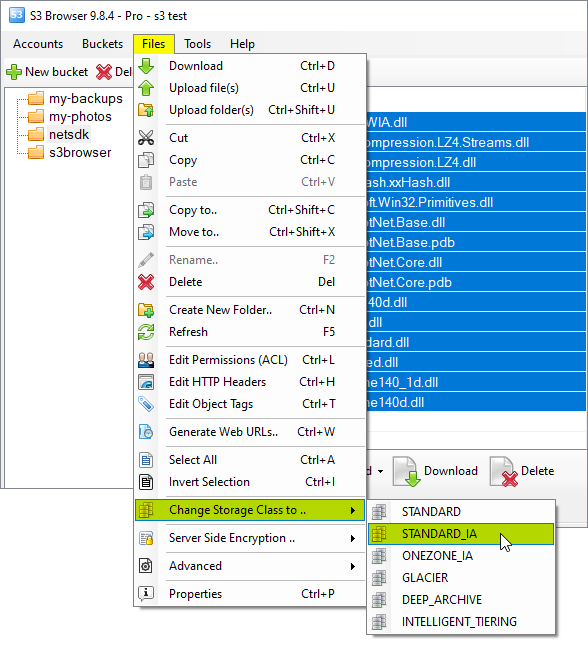The height and width of the screenshot is (652, 588).
Task: Click the green Refresh arrows icon
Action: click(146, 332)
